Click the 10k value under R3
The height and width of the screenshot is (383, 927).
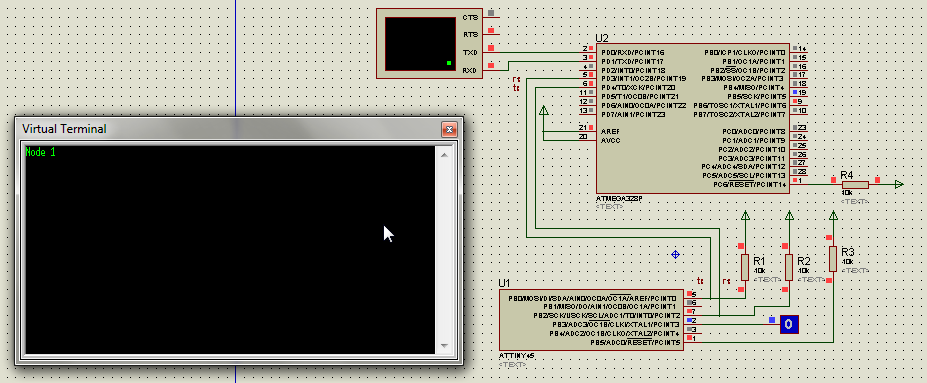[847, 261]
